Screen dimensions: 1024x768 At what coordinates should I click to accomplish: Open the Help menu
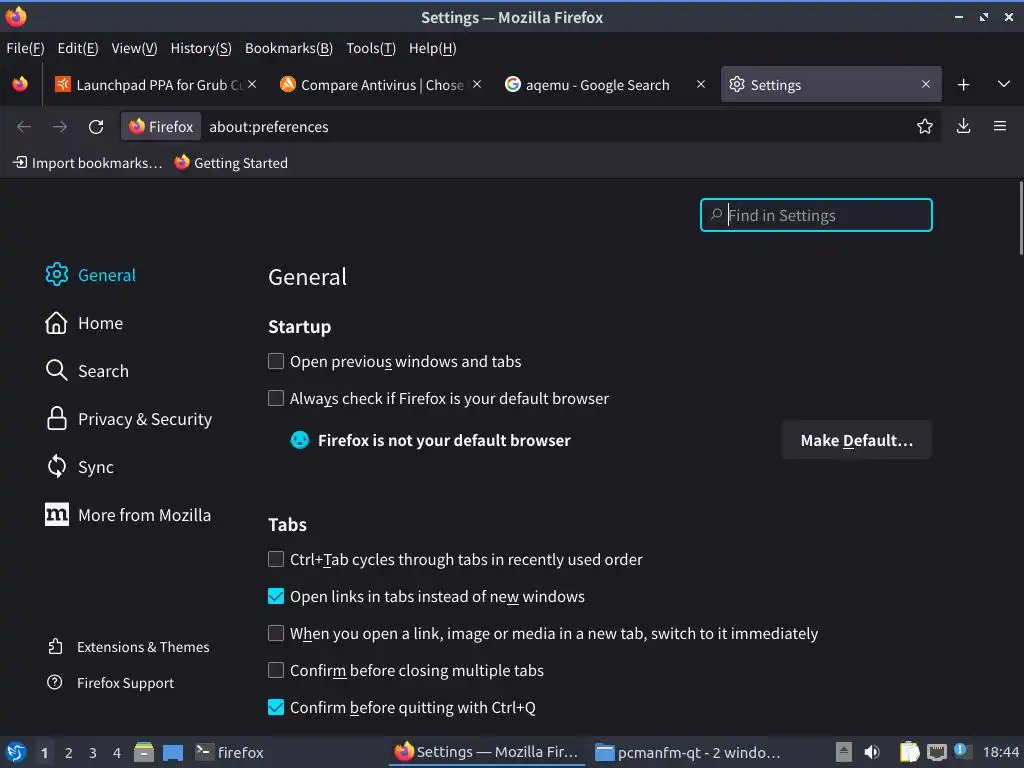point(432,48)
